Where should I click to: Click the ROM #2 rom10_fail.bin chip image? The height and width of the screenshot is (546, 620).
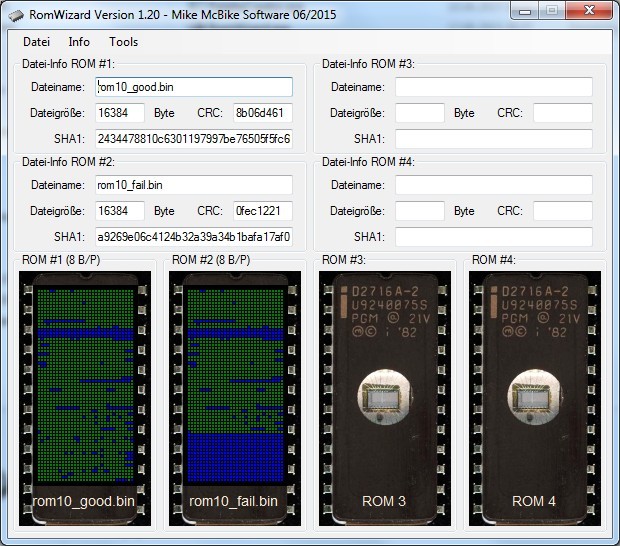235,398
